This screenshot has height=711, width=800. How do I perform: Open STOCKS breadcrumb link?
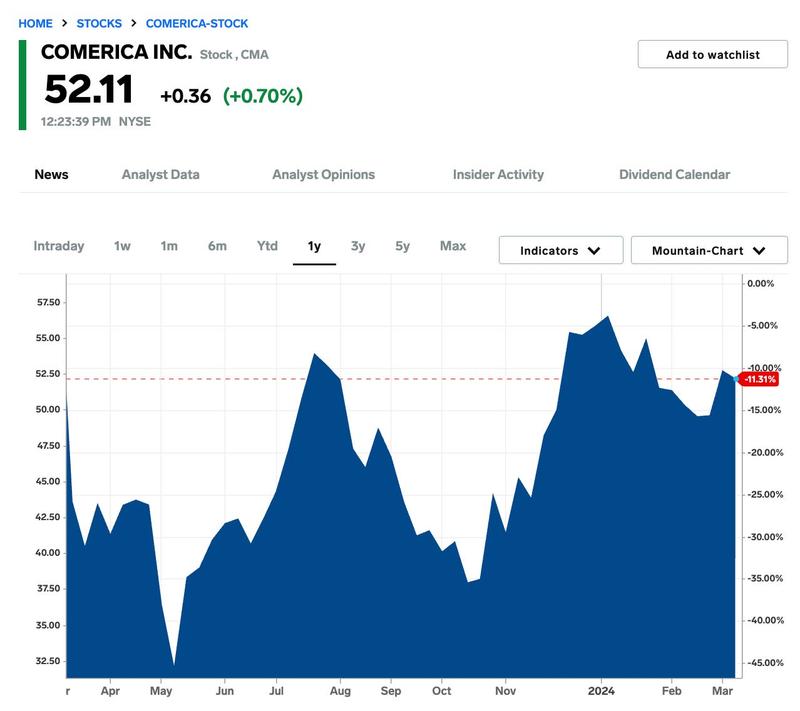click(x=99, y=23)
